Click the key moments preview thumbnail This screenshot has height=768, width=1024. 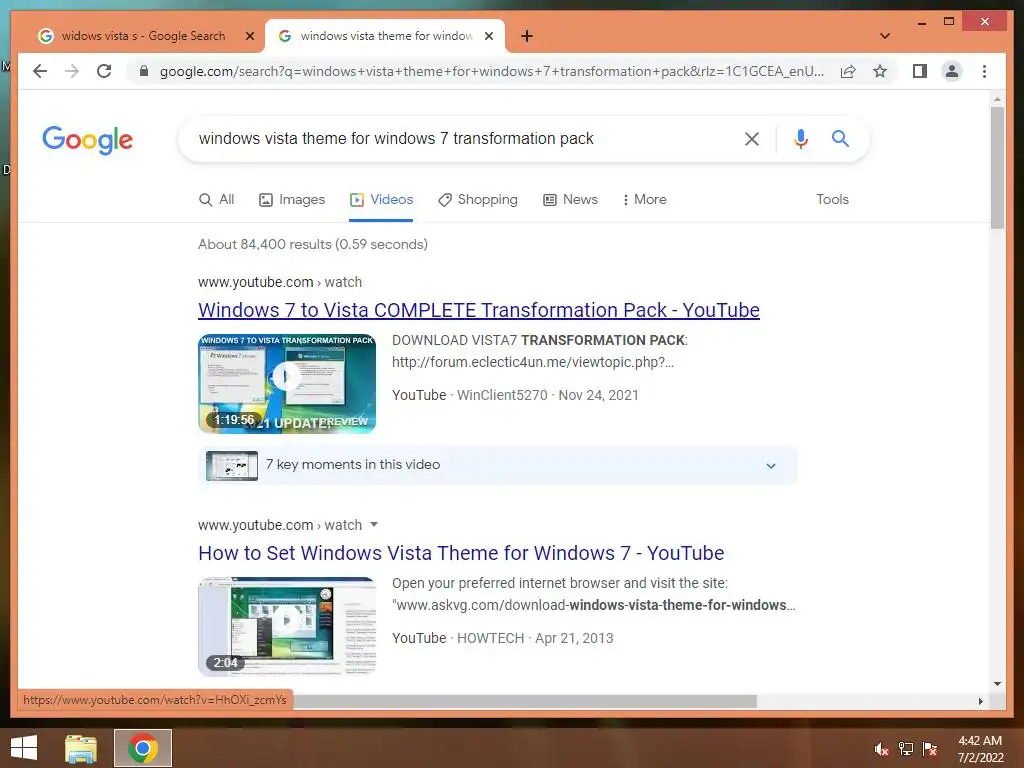pyautogui.click(x=232, y=466)
